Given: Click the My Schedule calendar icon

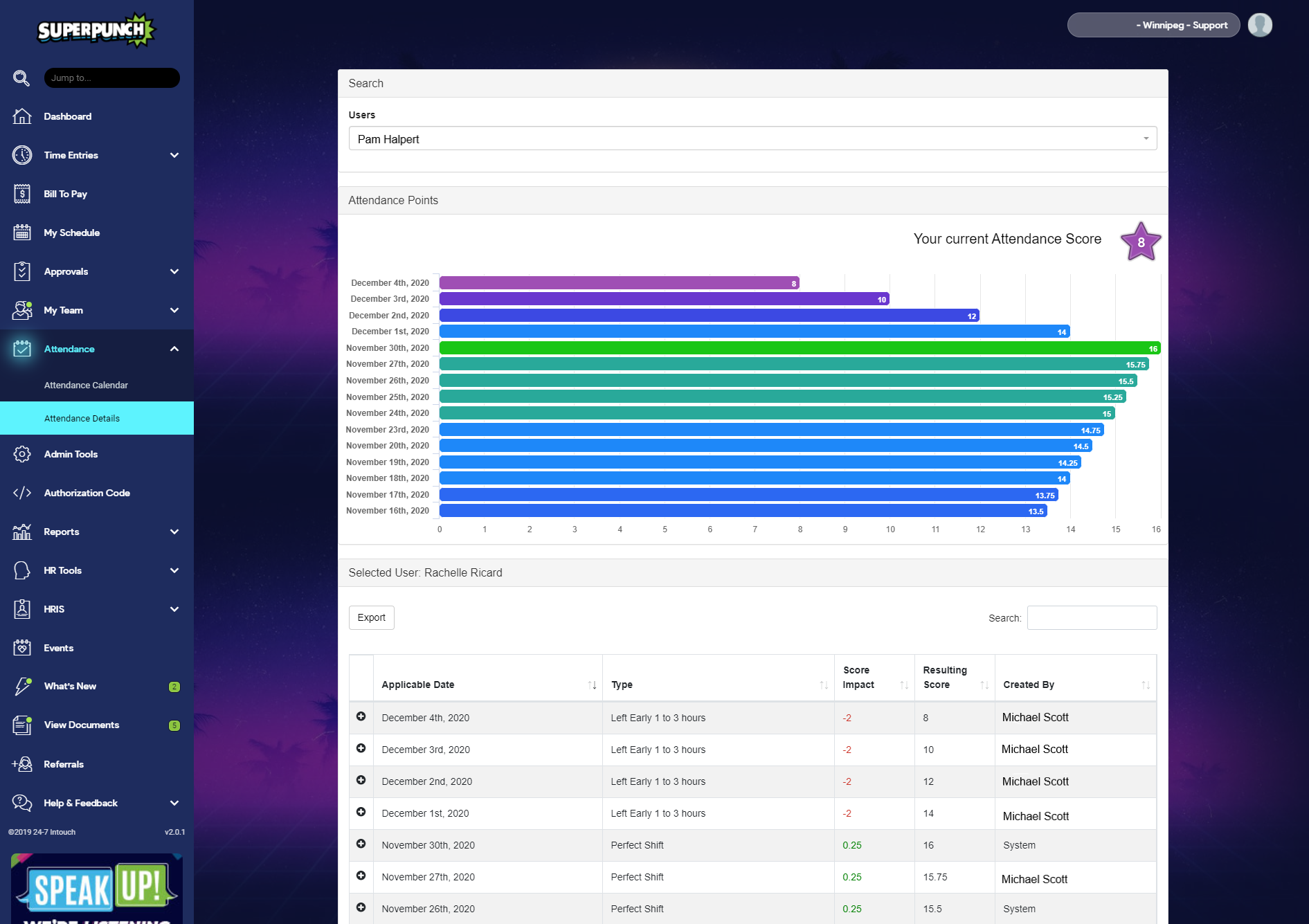Looking at the screenshot, I should click(22, 233).
